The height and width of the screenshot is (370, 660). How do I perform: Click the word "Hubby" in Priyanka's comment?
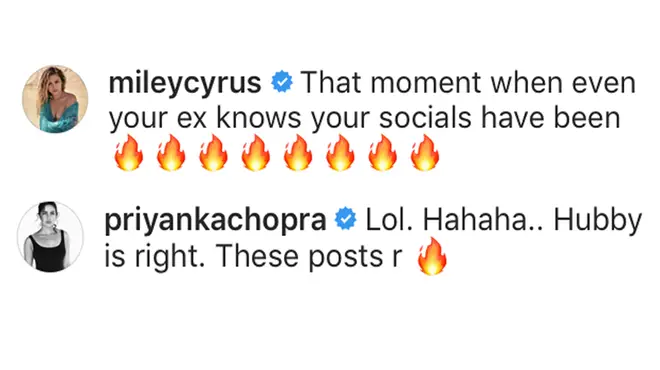click(x=598, y=222)
